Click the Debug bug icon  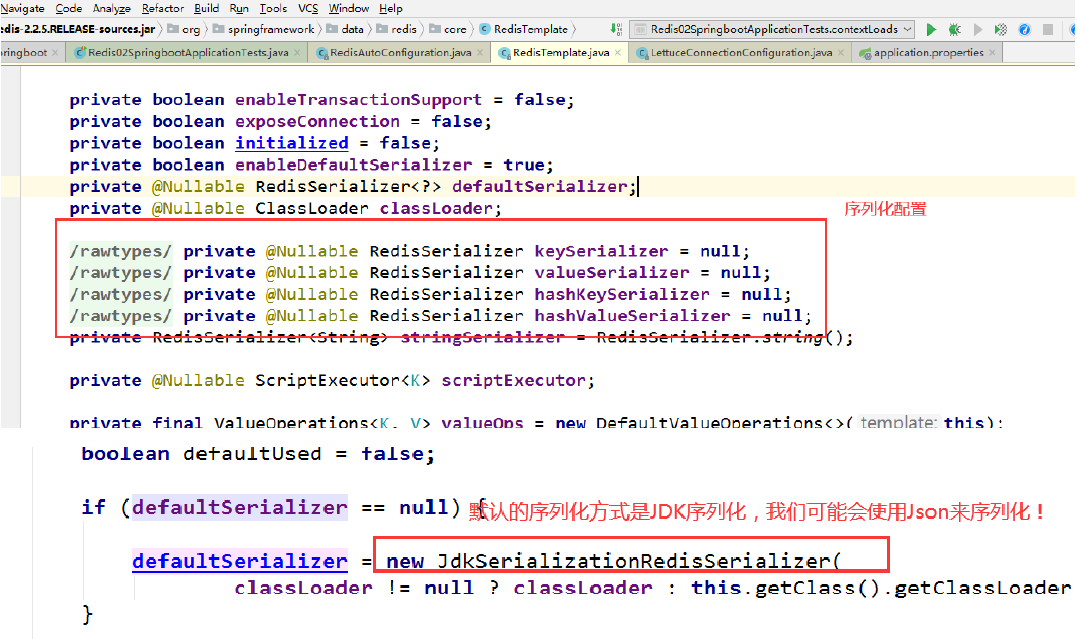pos(954,30)
